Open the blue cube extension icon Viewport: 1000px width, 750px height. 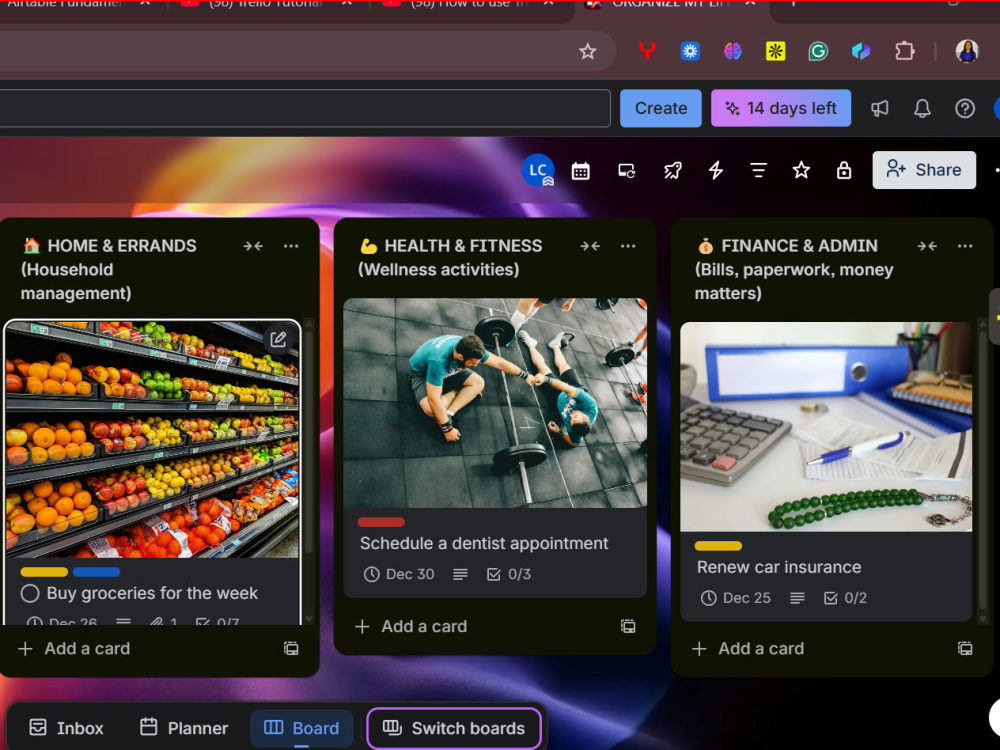point(861,51)
